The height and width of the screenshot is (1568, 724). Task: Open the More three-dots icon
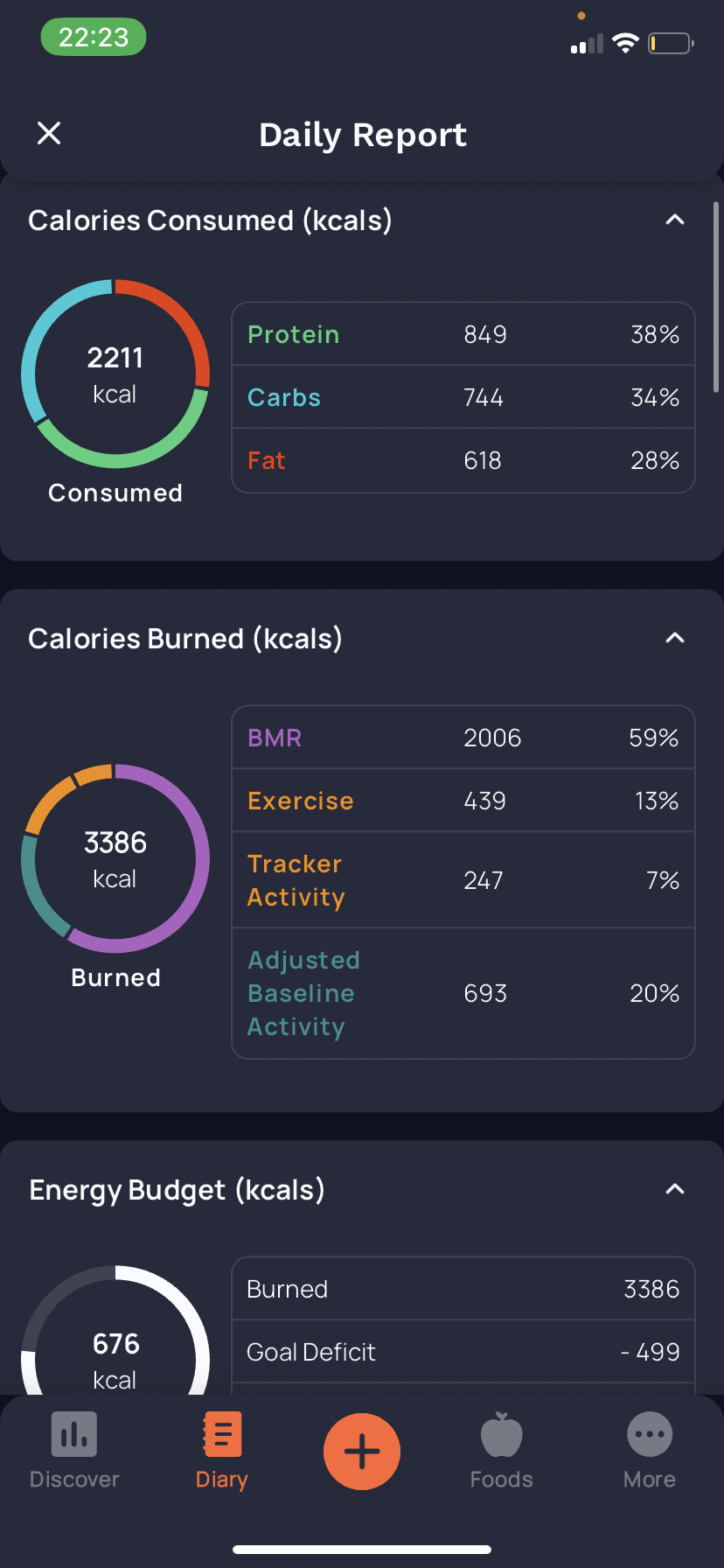click(x=650, y=1434)
